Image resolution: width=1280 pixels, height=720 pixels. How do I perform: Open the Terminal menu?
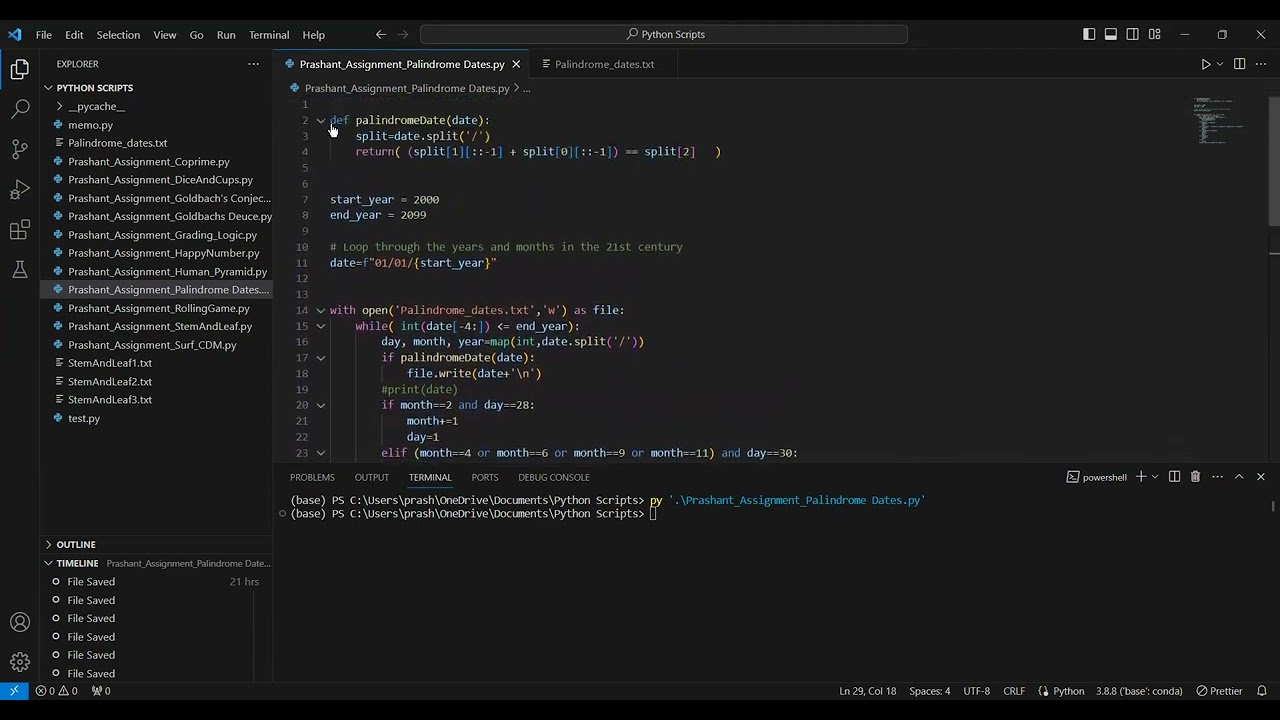(269, 34)
